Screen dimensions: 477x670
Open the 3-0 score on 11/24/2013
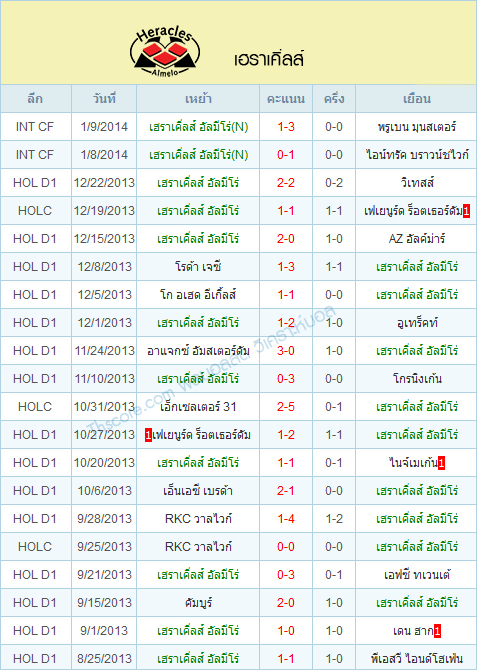pyautogui.click(x=286, y=351)
